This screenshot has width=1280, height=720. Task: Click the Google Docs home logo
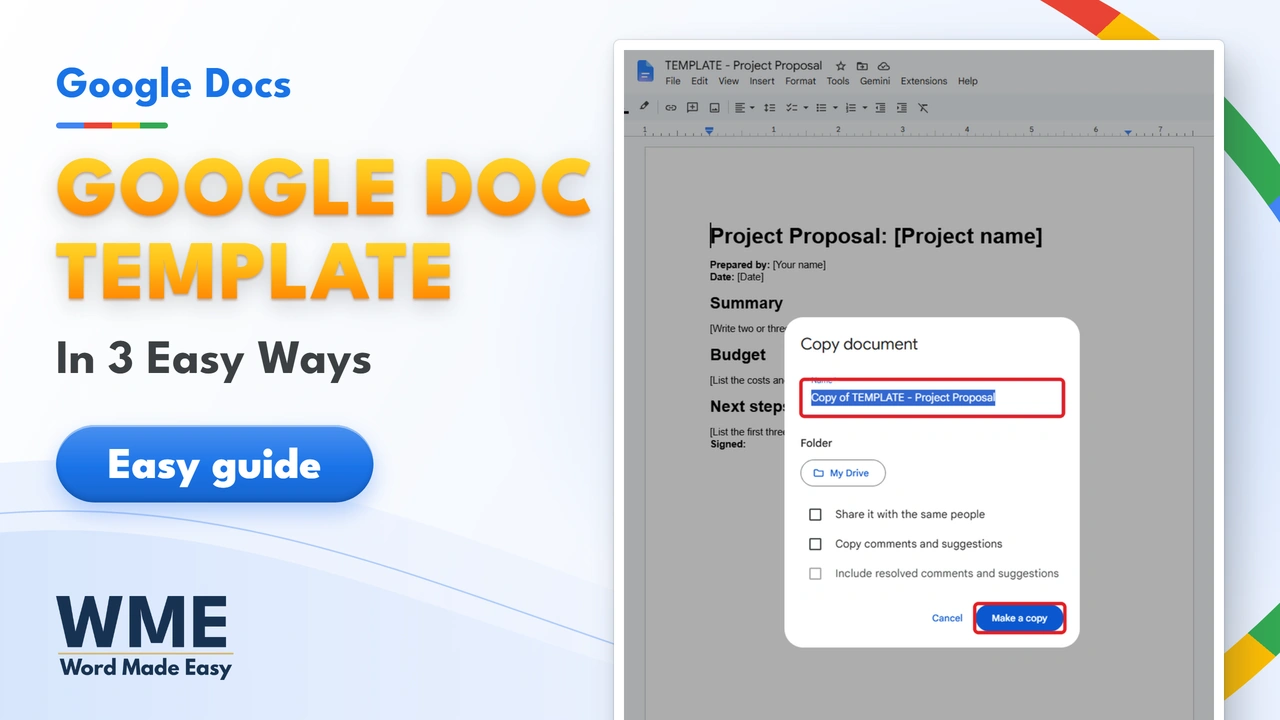(645, 71)
